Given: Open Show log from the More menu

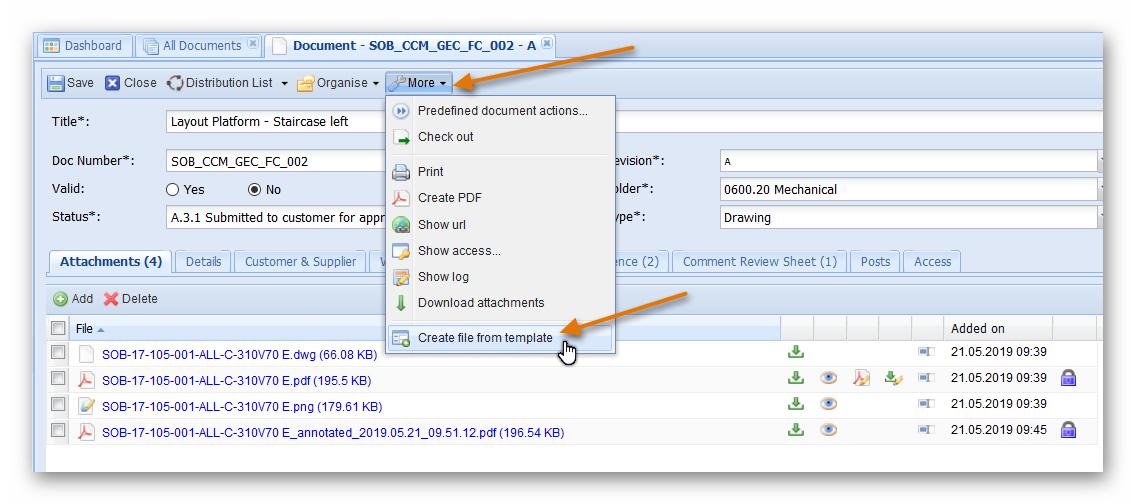Looking at the screenshot, I should [x=502, y=277].
